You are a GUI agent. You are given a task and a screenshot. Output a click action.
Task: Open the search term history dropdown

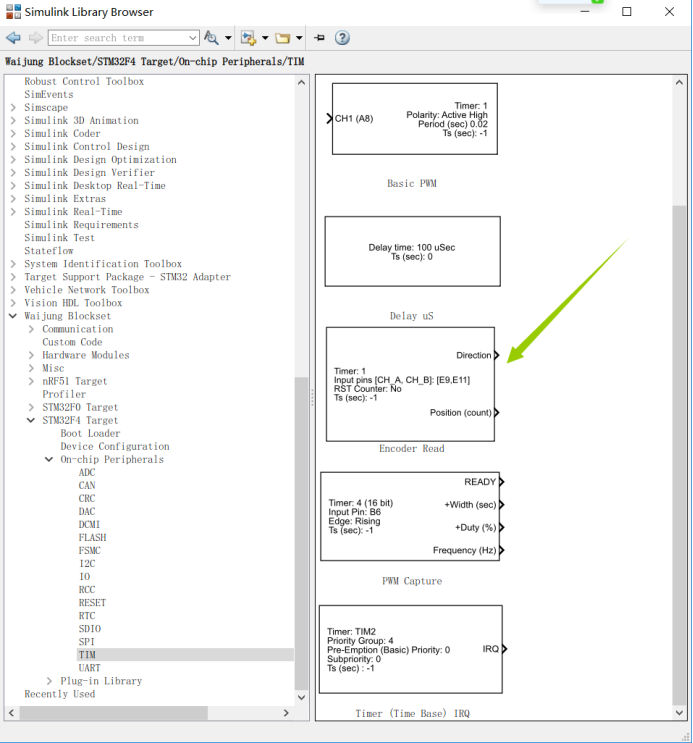point(193,38)
